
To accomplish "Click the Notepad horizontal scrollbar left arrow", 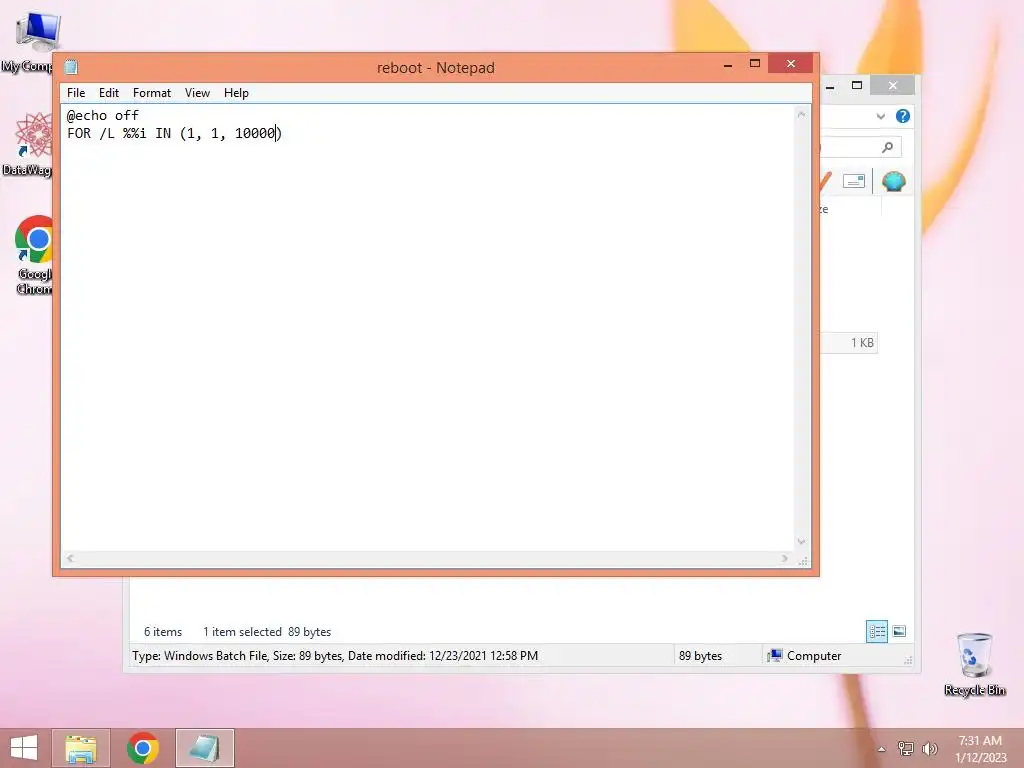I will [70, 558].
